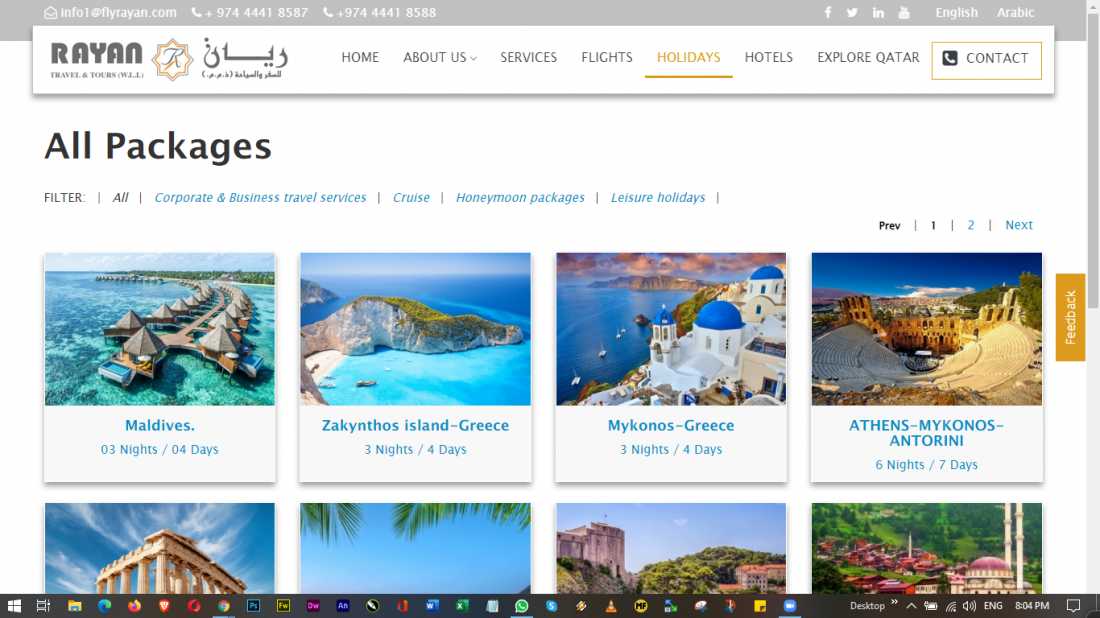Open the Twitter social icon
1100x618 pixels.
(x=852, y=13)
